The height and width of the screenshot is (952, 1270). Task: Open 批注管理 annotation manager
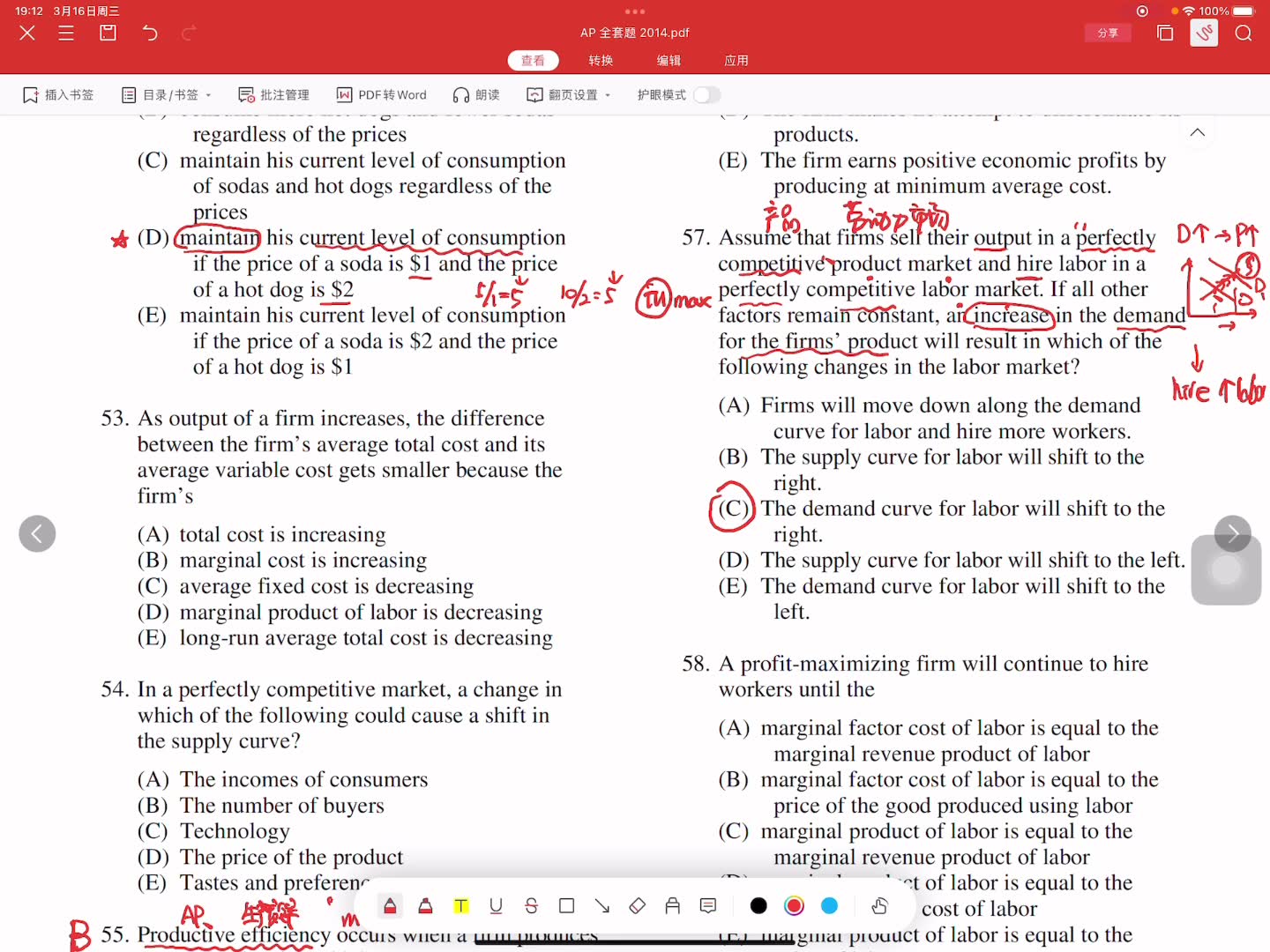[273, 94]
